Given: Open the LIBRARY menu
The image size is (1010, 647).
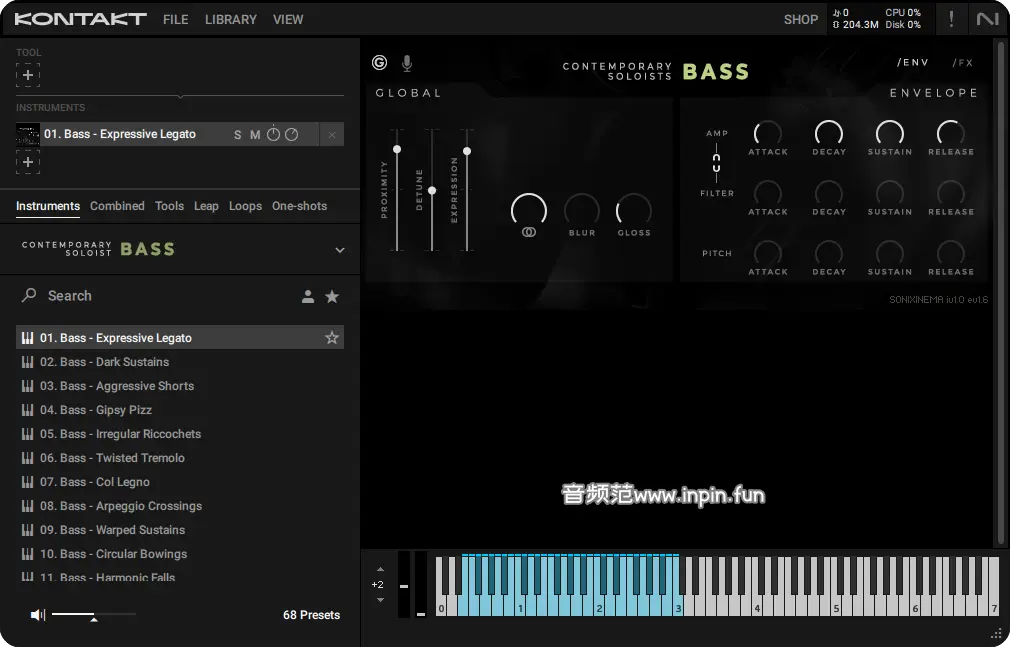Looking at the screenshot, I should pyautogui.click(x=230, y=19).
